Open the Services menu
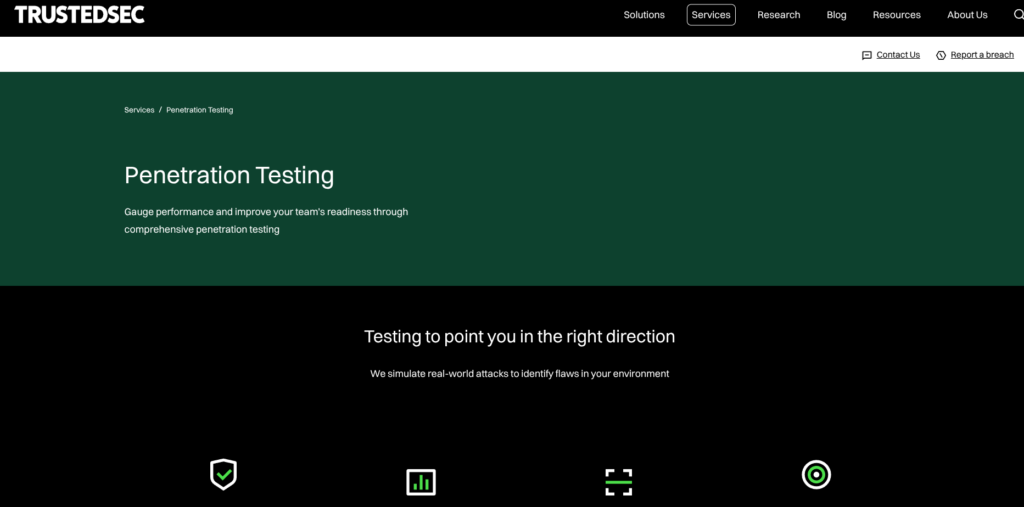The image size is (1024, 507). tap(711, 14)
